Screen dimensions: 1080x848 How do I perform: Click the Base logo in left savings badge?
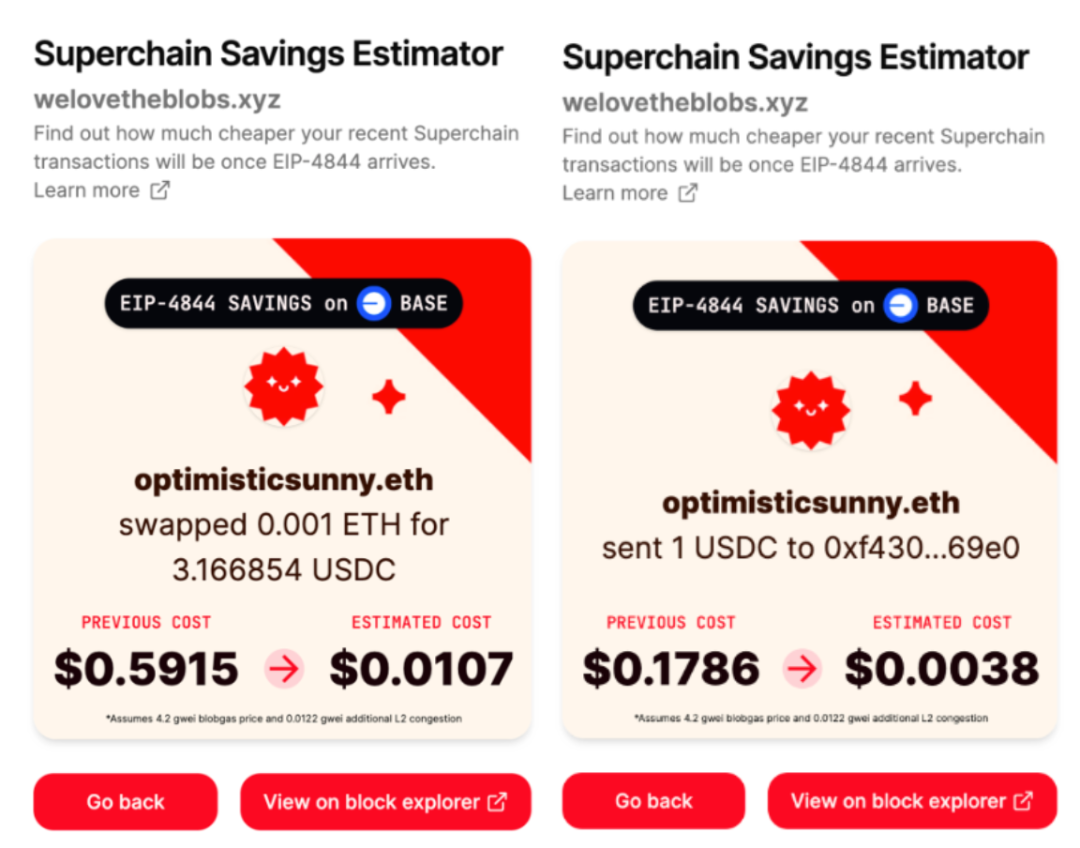(x=374, y=303)
